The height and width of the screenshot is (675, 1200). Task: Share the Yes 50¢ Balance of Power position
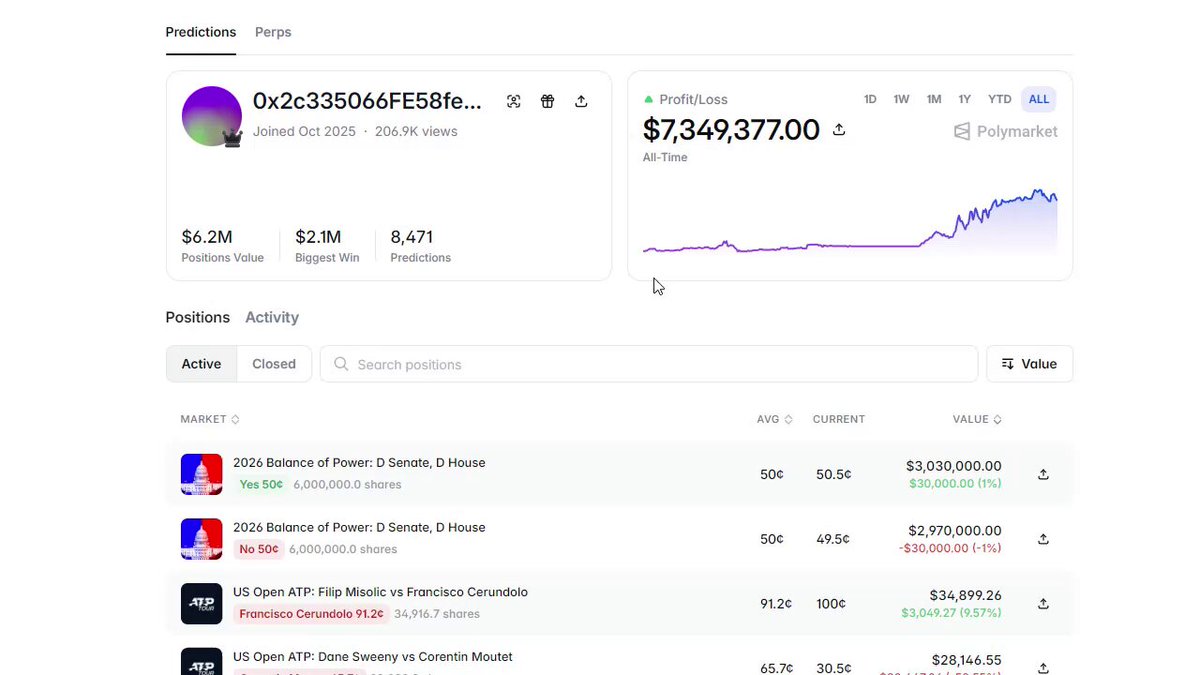pyautogui.click(x=1043, y=474)
